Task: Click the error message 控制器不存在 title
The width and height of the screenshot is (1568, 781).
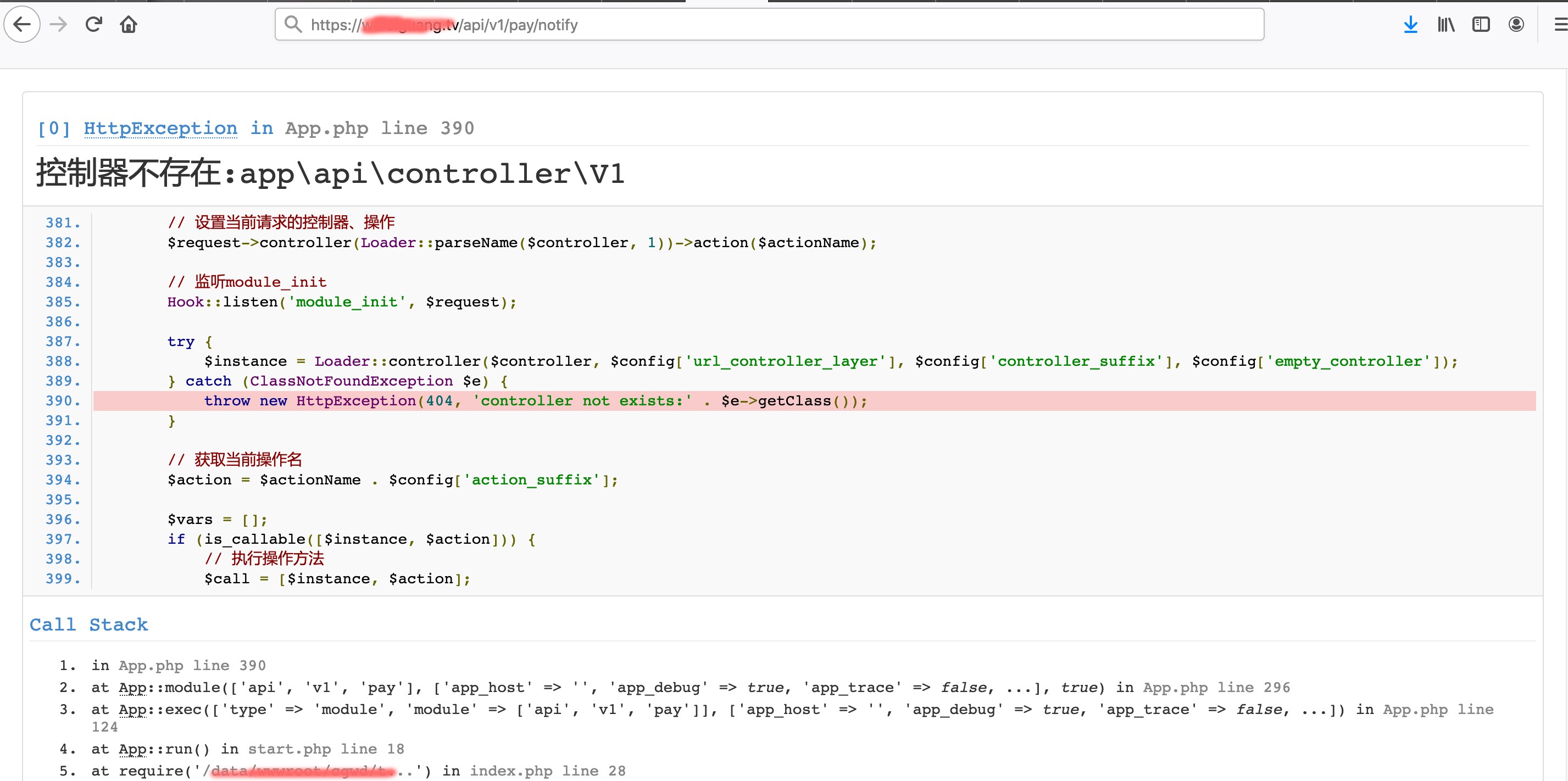Action: pyautogui.click(x=331, y=174)
